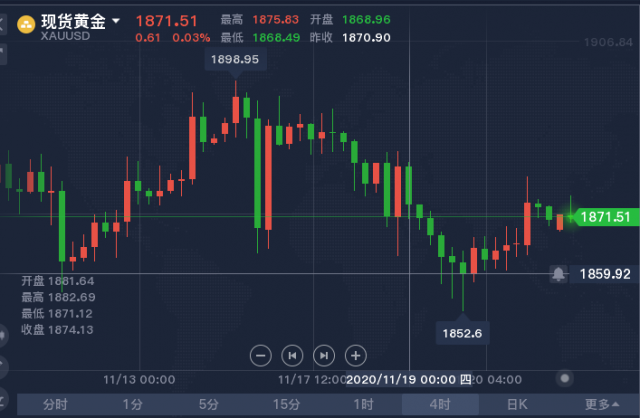Click the 1859.92 alert price label

pyautogui.click(x=605, y=274)
